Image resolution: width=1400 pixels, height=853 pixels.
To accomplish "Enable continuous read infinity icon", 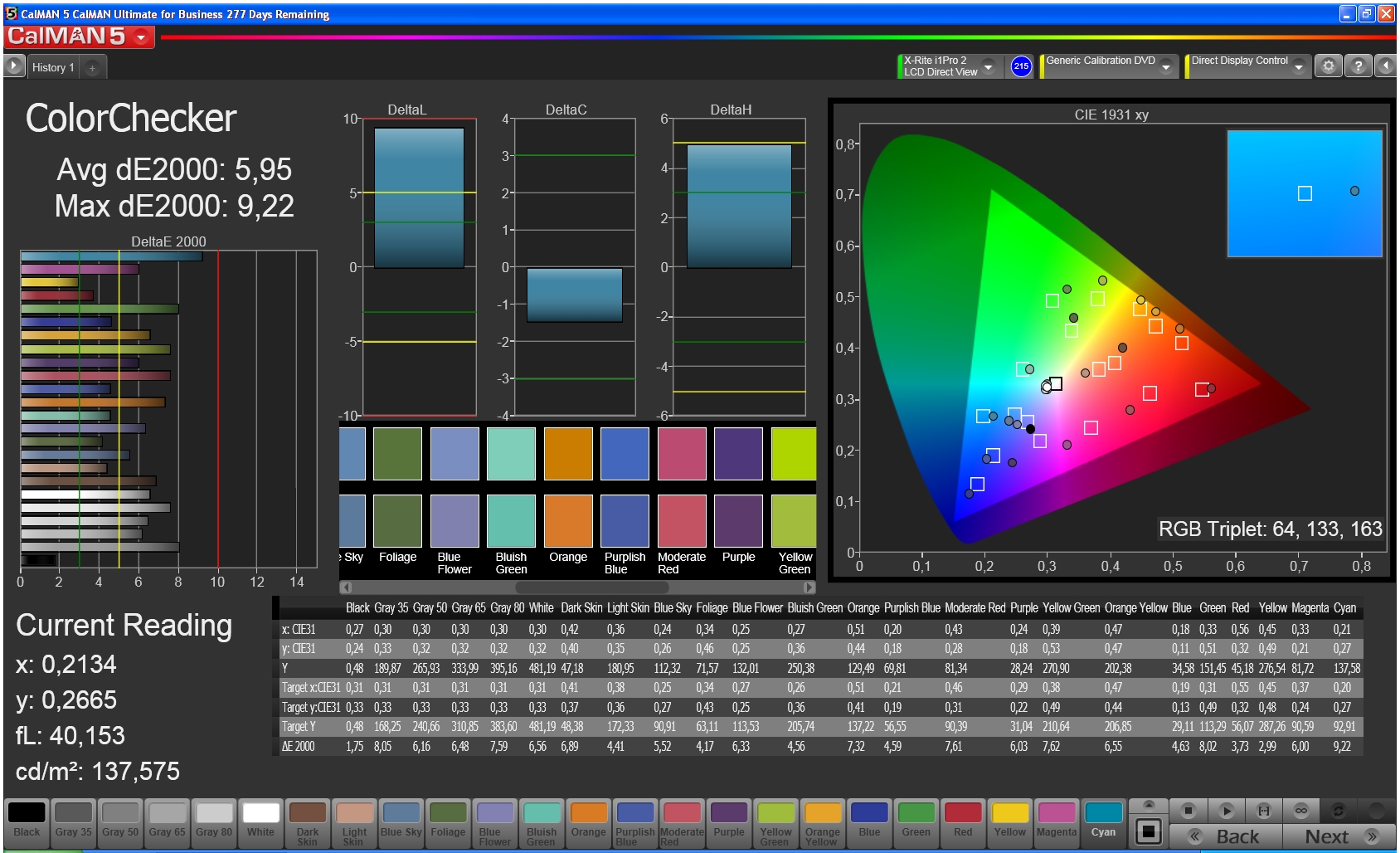I will pyautogui.click(x=1300, y=810).
